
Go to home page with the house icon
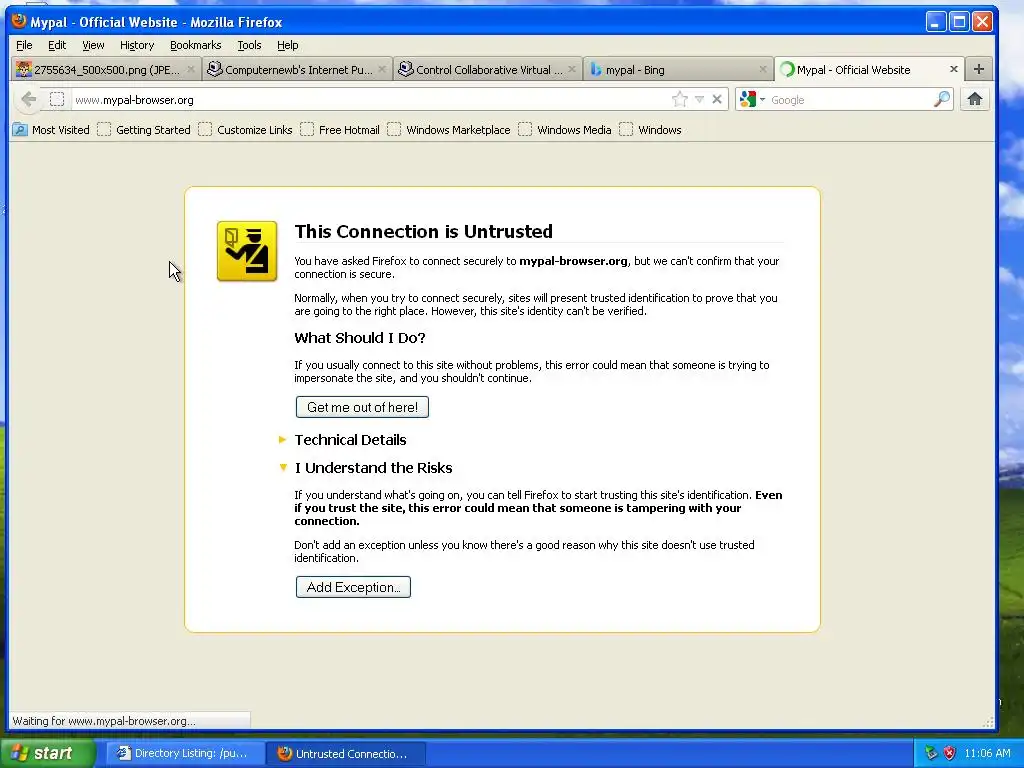975,99
